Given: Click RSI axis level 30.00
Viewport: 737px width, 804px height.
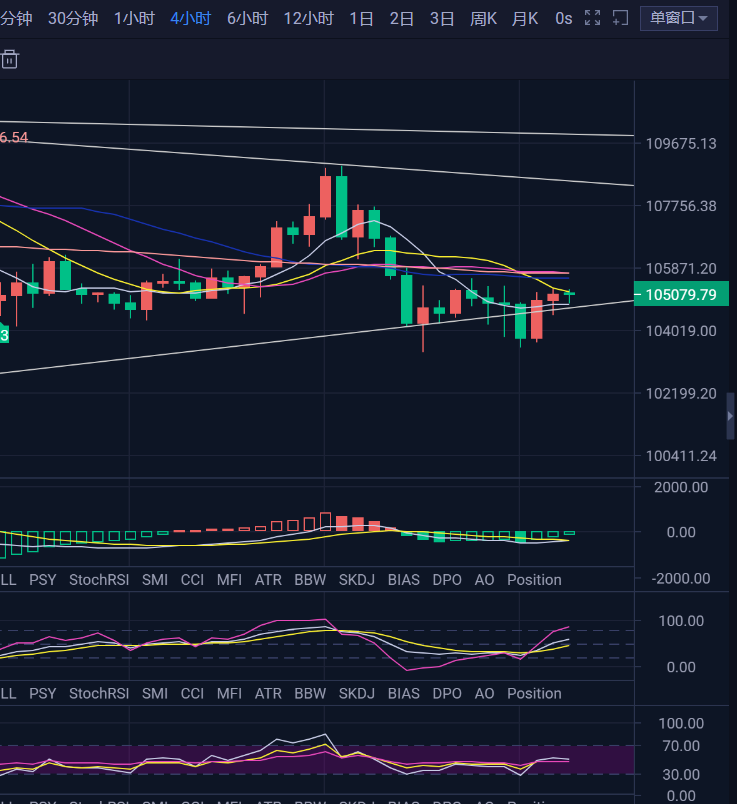Looking at the screenshot, I should pos(681,775).
